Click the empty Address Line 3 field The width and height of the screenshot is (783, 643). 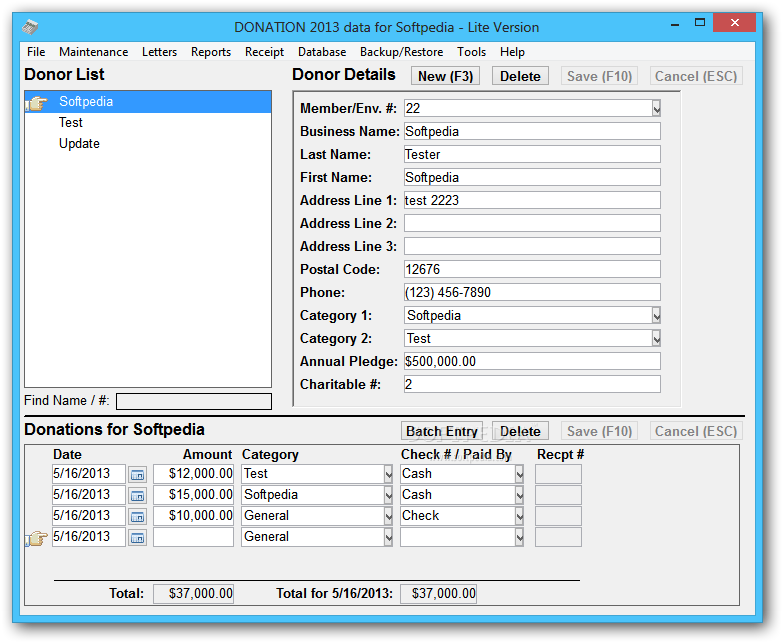coord(532,246)
